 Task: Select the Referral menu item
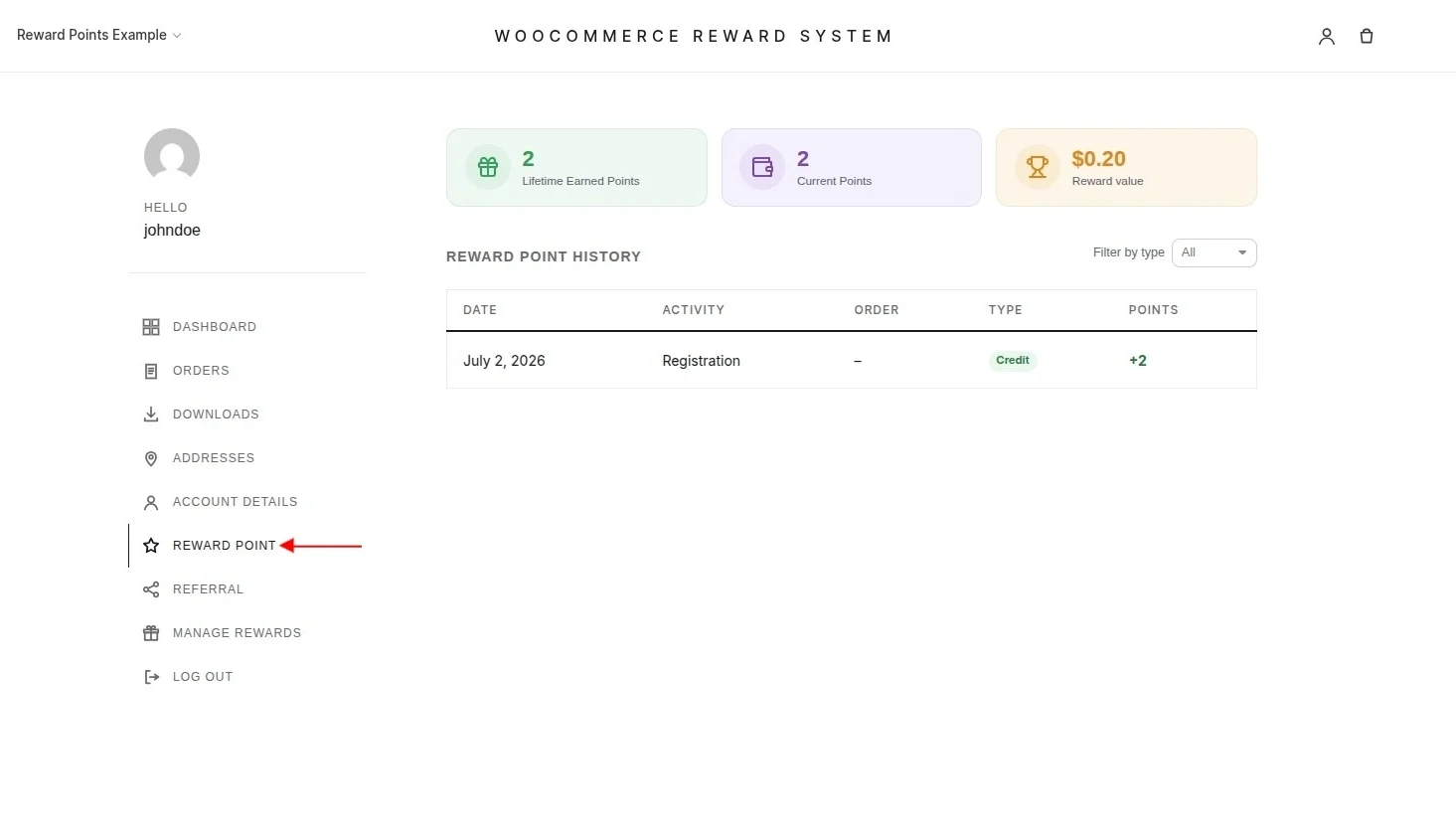point(208,589)
